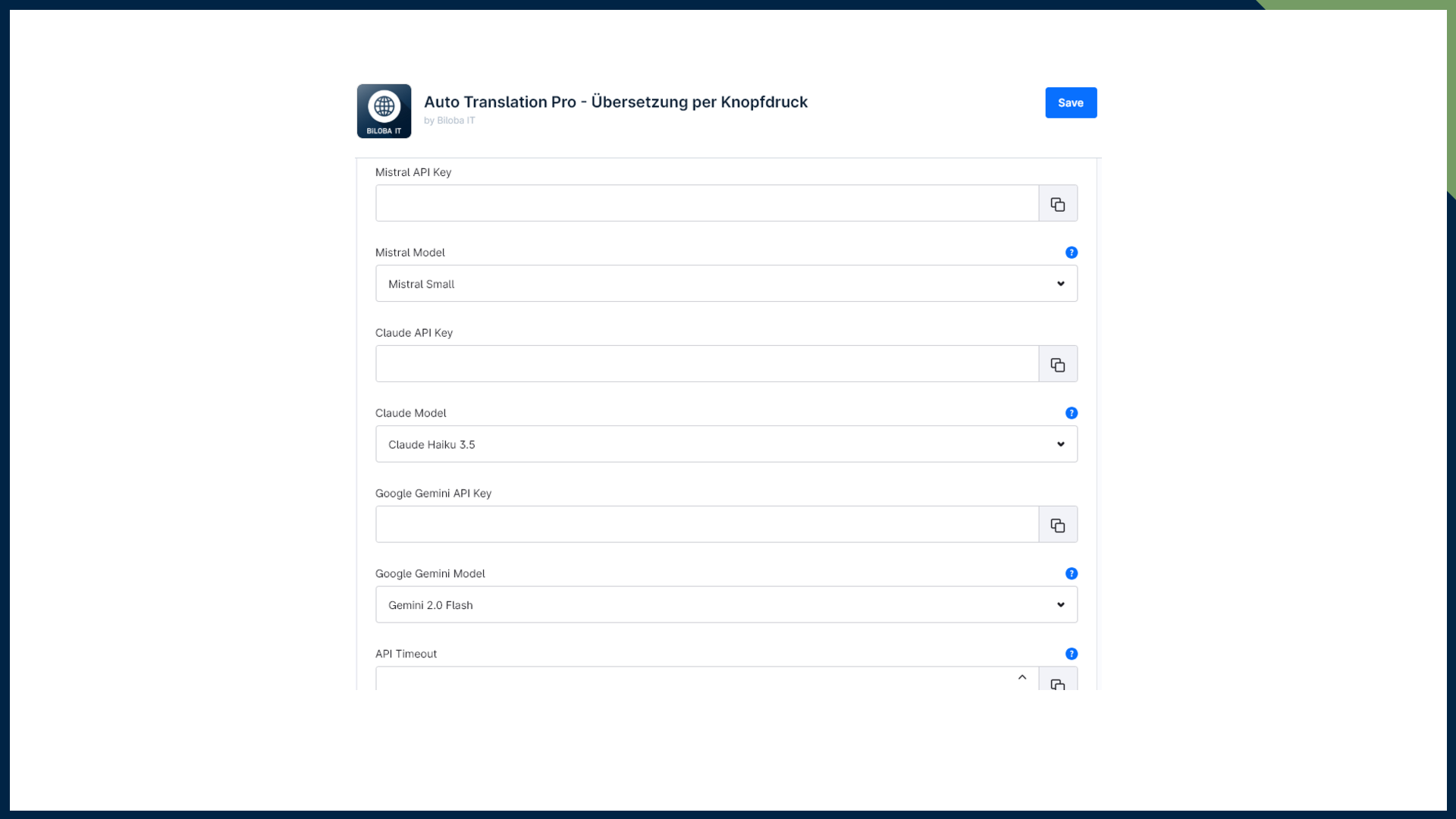Show help for Google Gemini Model

[1071, 574]
